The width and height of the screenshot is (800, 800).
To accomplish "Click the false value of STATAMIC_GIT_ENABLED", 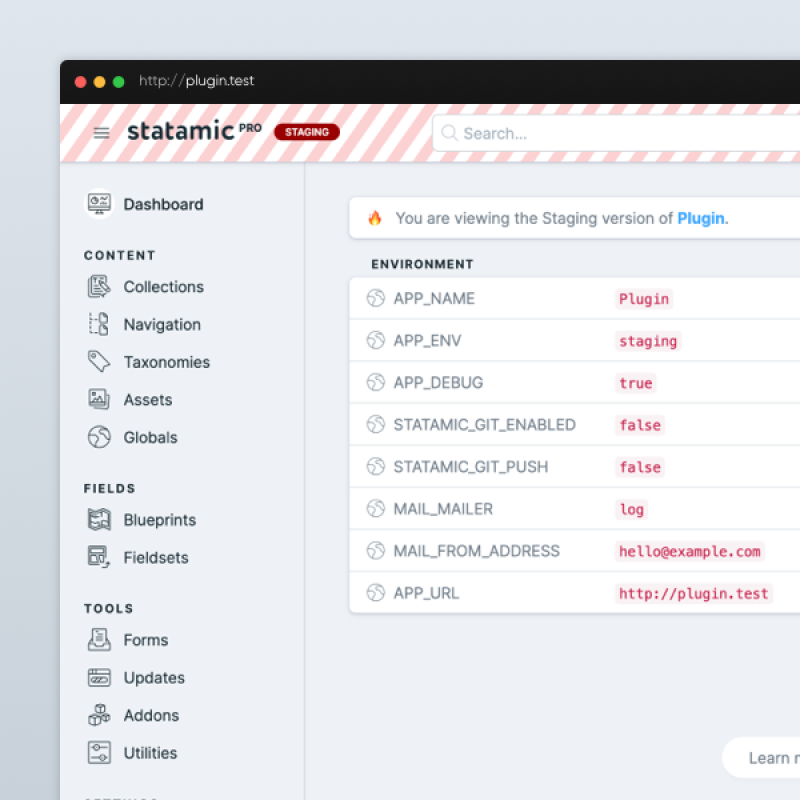I will pos(640,426).
